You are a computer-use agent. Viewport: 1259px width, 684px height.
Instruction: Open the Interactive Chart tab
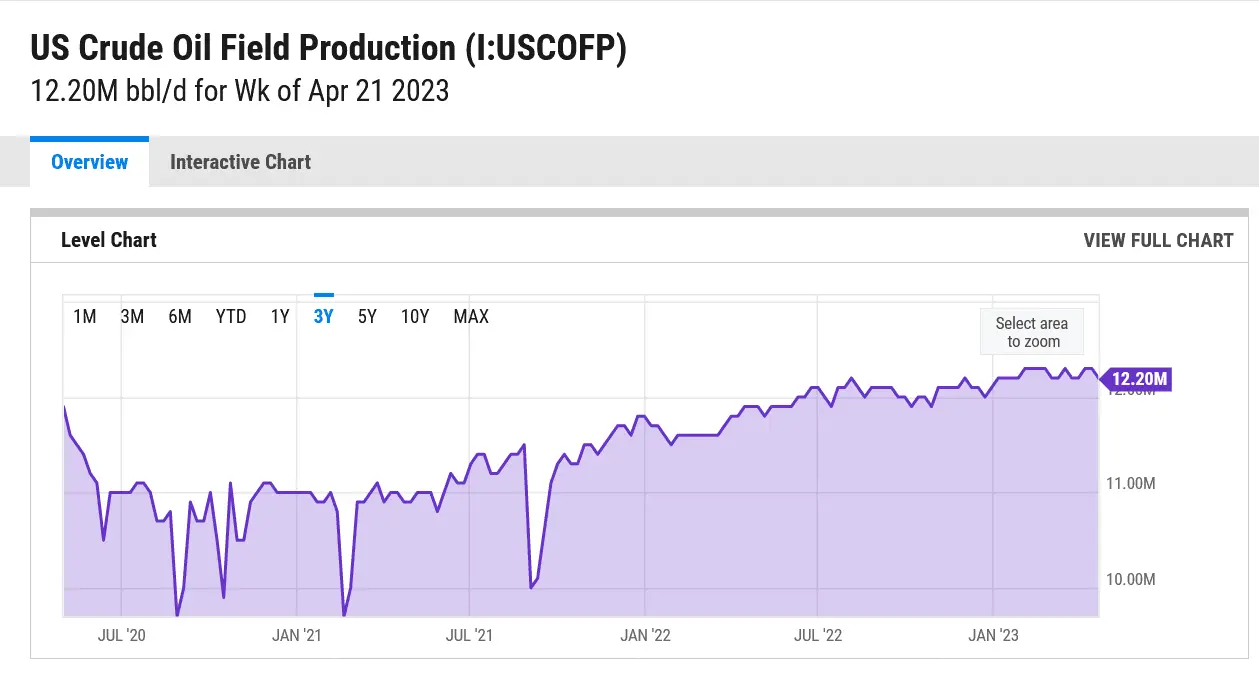[x=240, y=162]
